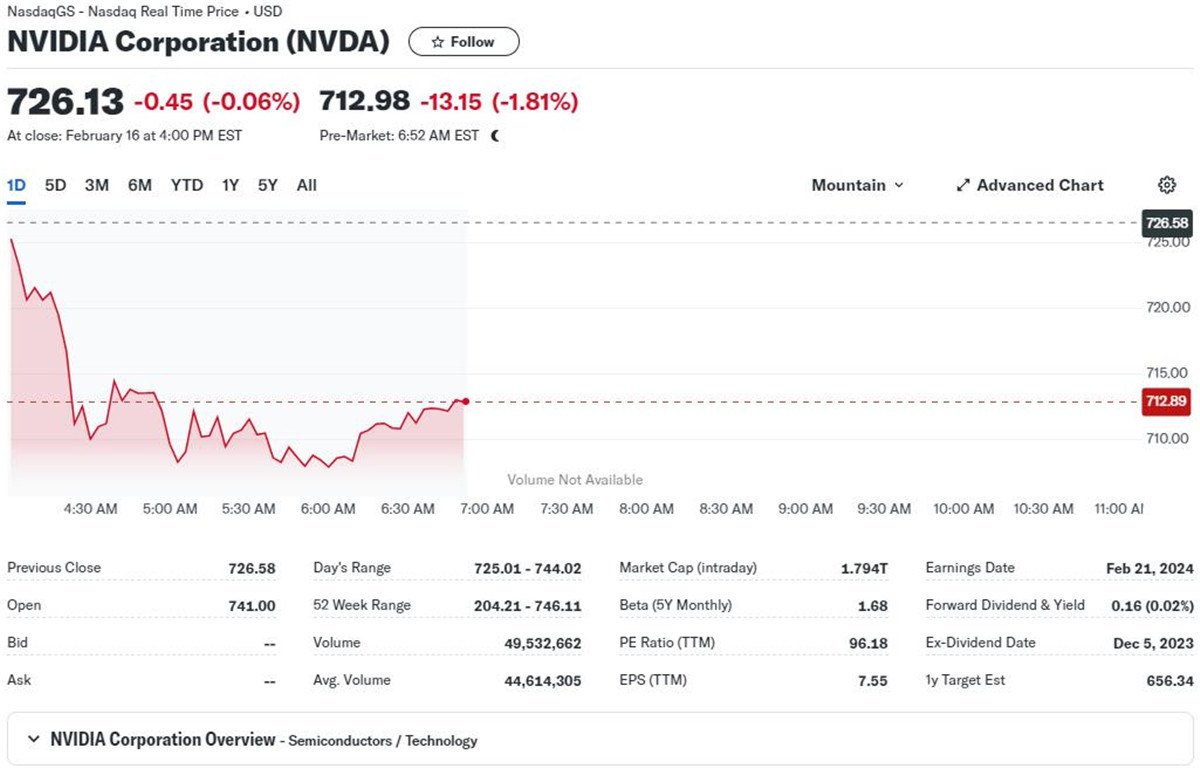Click the Follow star button

464,42
